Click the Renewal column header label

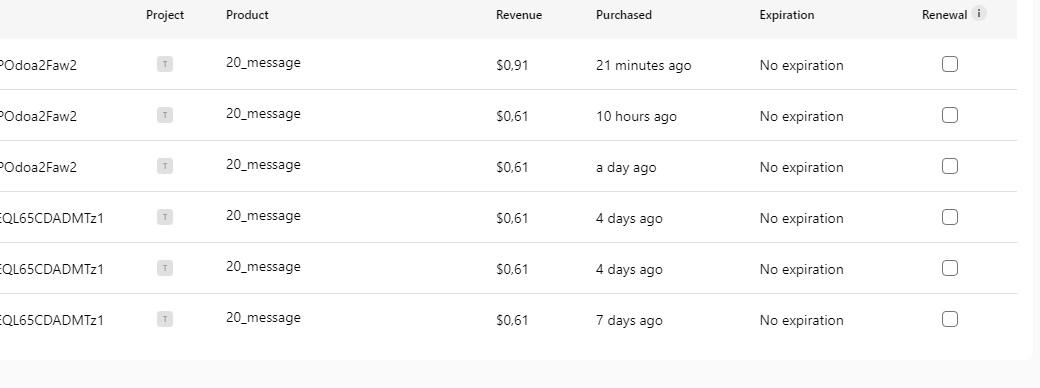click(944, 15)
